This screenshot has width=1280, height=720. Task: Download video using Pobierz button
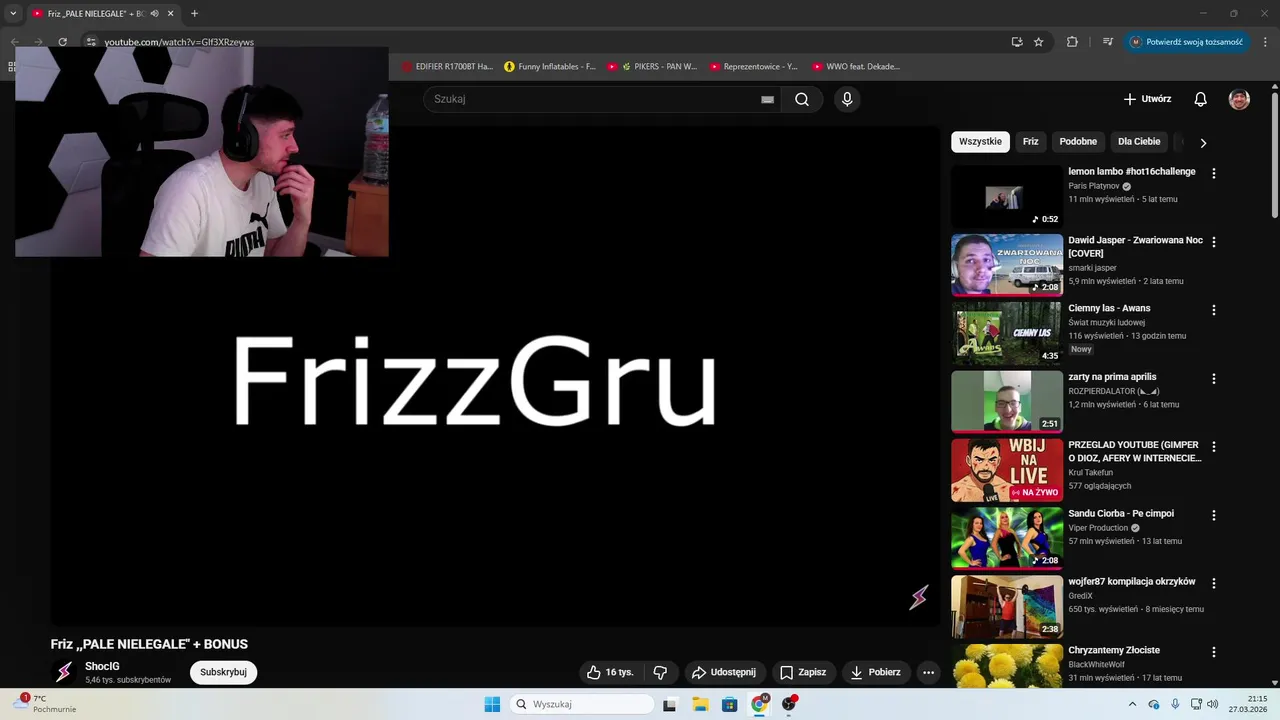tap(876, 672)
